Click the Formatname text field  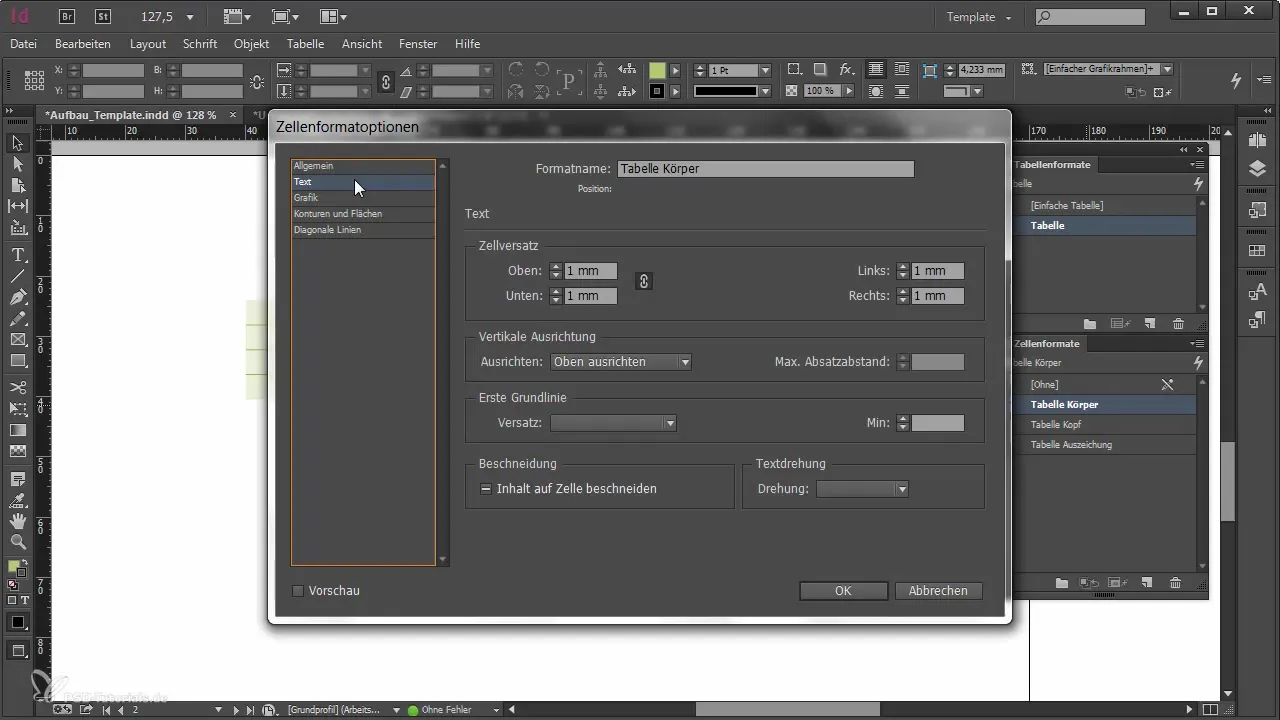coord(765,169)
